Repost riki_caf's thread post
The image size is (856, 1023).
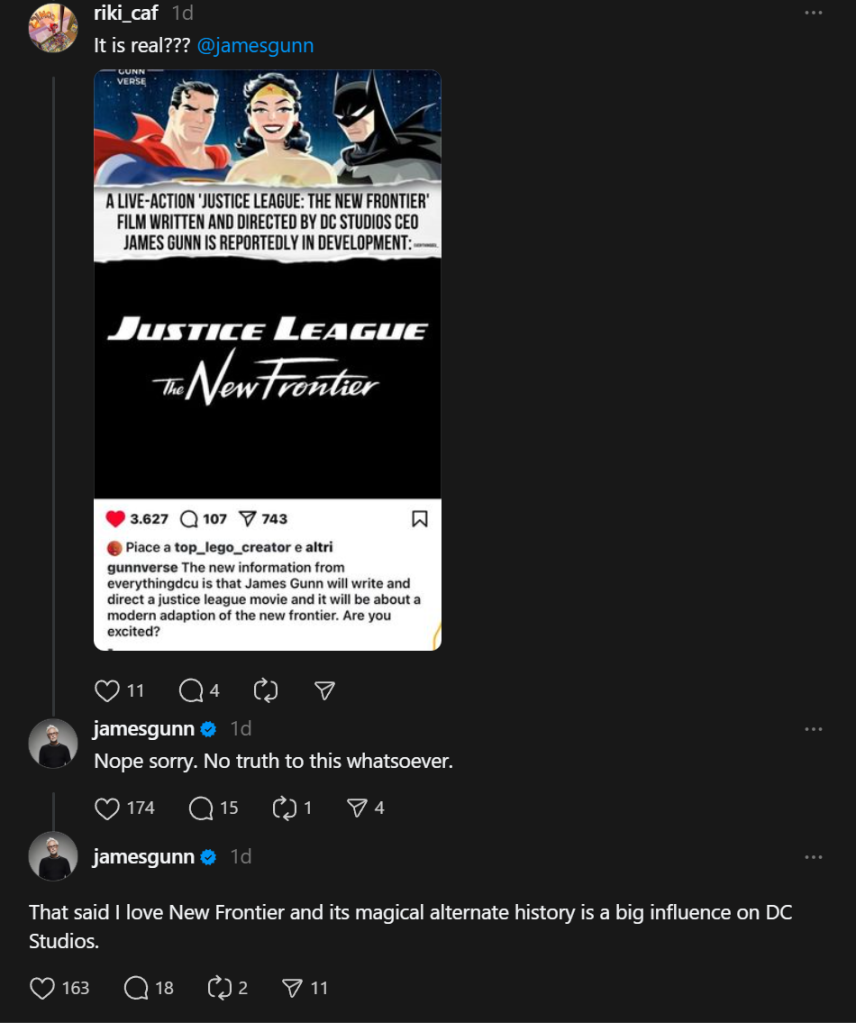click(x=266, y=690)
